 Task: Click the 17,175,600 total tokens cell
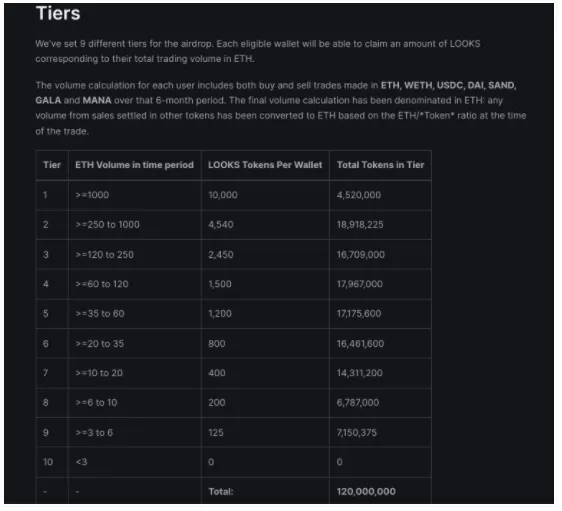click(x=380, y=314)
